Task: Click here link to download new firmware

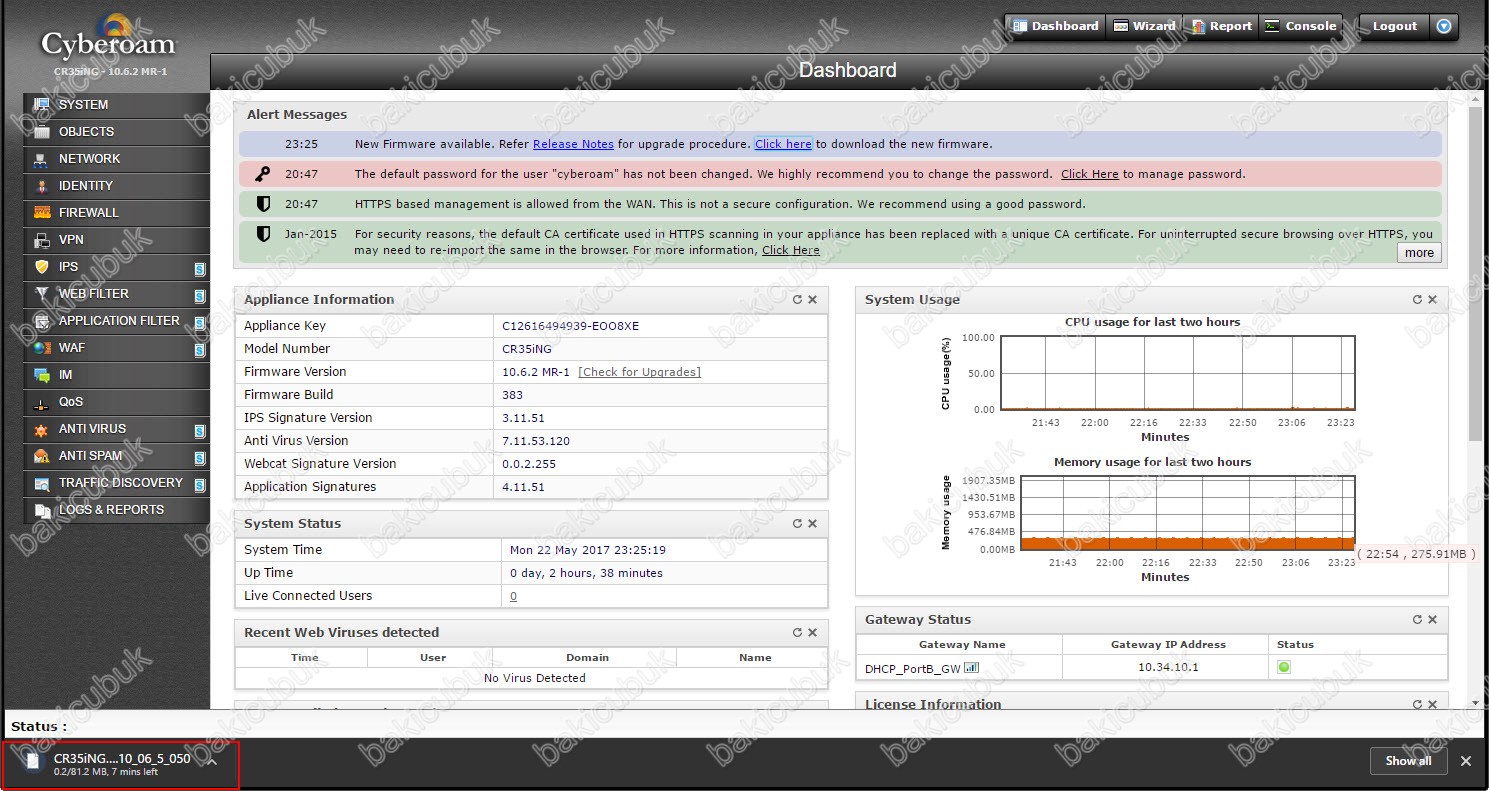Action: 783,144
